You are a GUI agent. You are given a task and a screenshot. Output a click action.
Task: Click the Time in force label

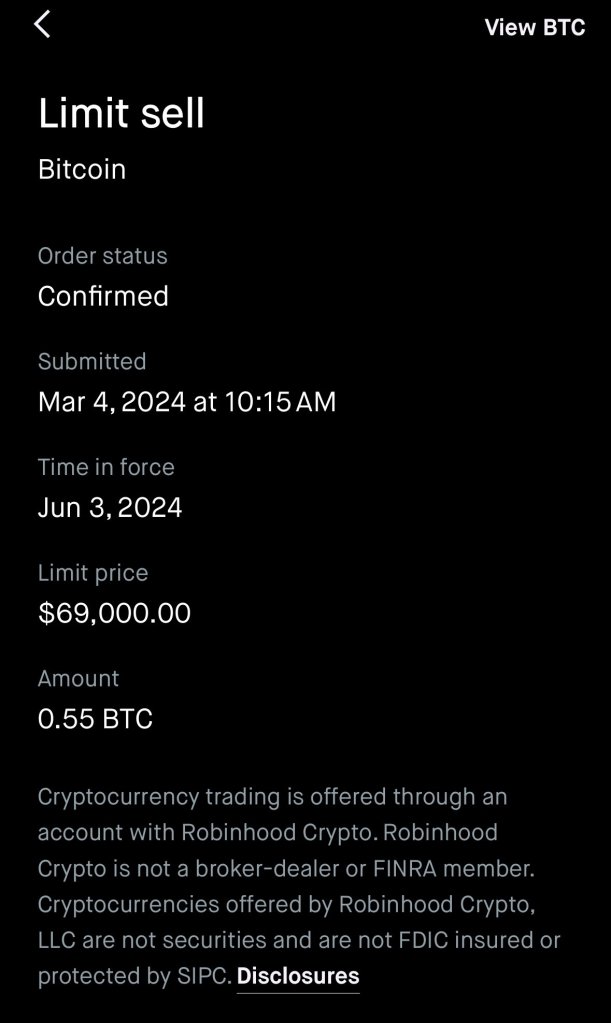tap(106, 467)
